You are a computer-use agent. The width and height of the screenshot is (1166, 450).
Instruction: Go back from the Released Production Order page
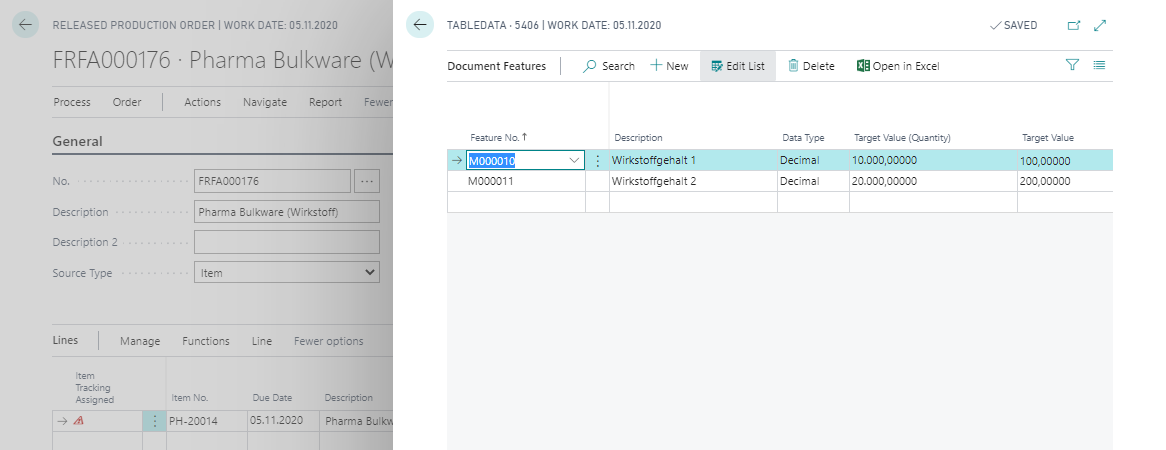pyautogui.click(x=25, y=25)
